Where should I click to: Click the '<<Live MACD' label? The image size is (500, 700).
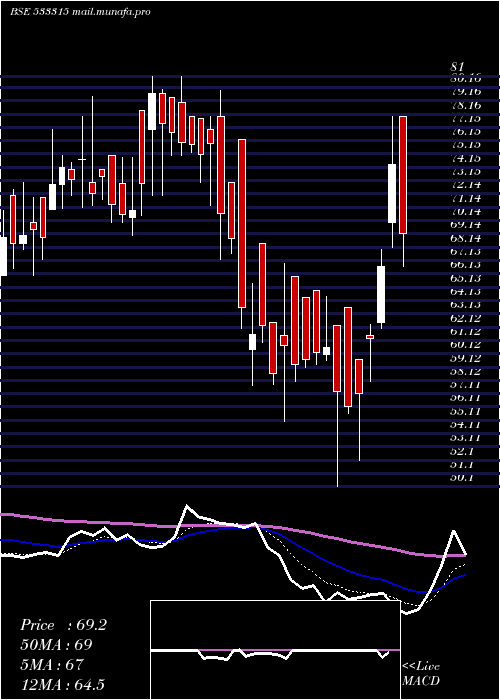pyautogui.click(x=421, y=674)
